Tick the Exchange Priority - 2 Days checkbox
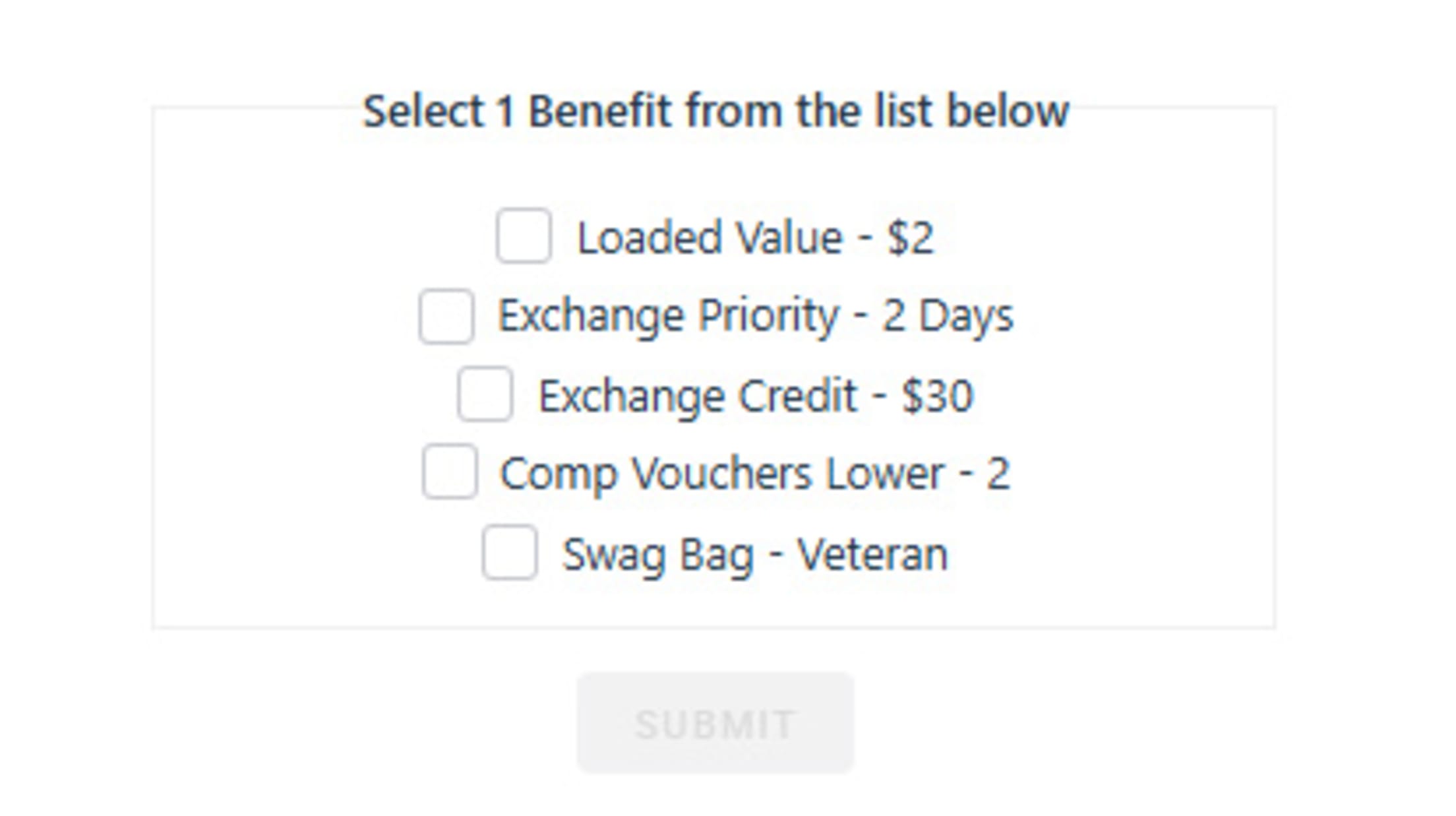This screenshot has height=816, width=1456. tap(446, 316)
